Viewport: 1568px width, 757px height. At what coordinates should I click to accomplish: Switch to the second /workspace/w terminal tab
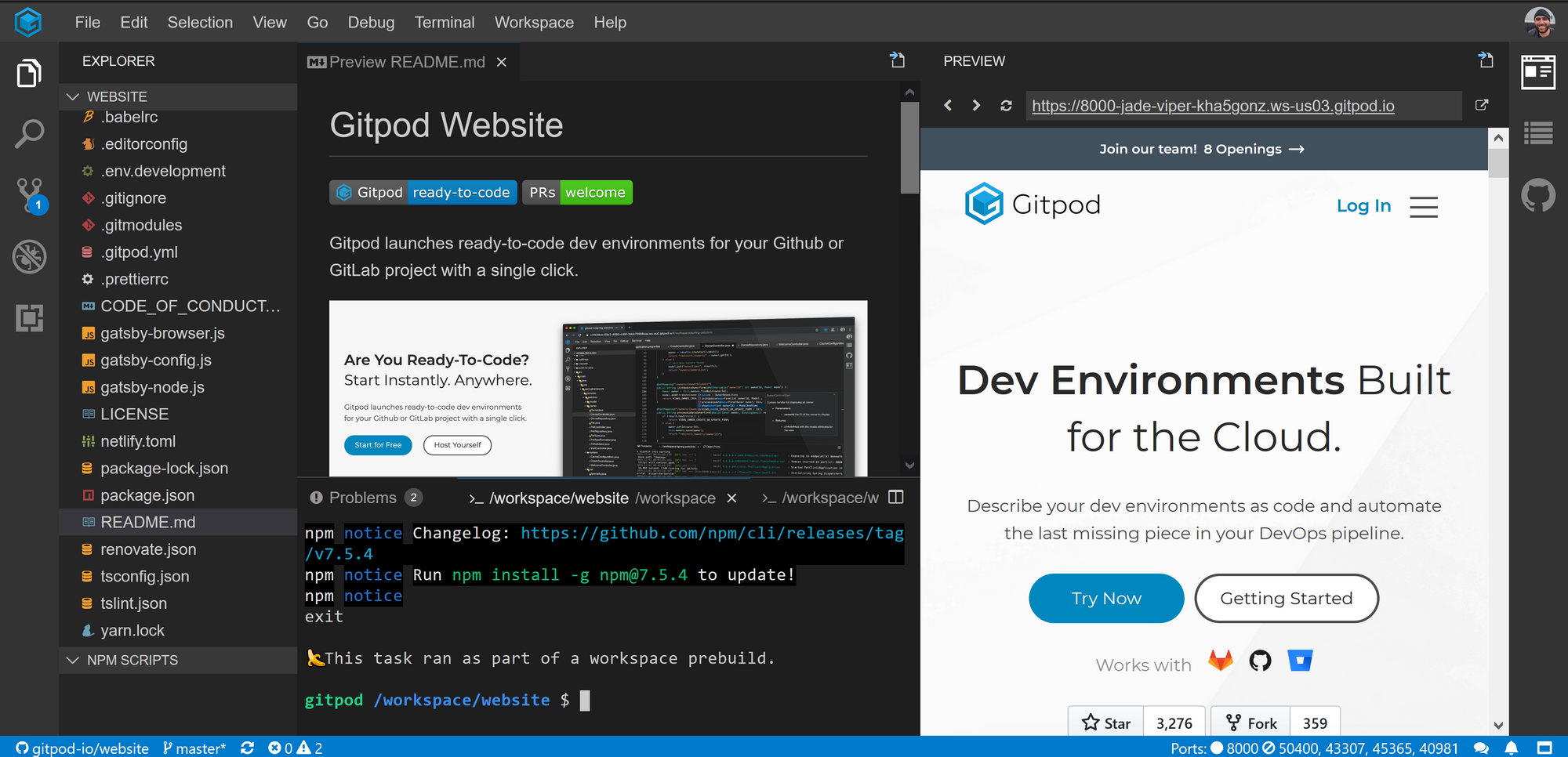(820, 498)
